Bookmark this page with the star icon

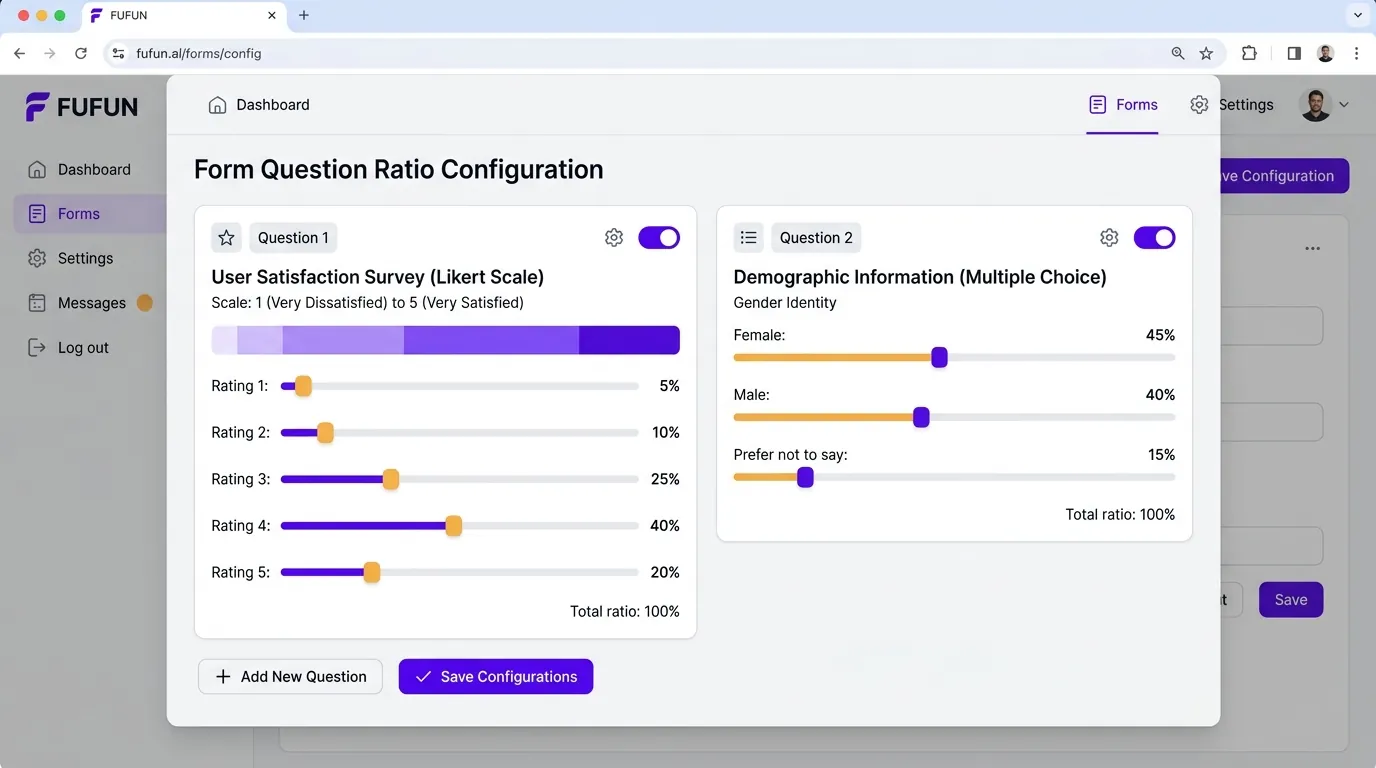click(1206, 53)
